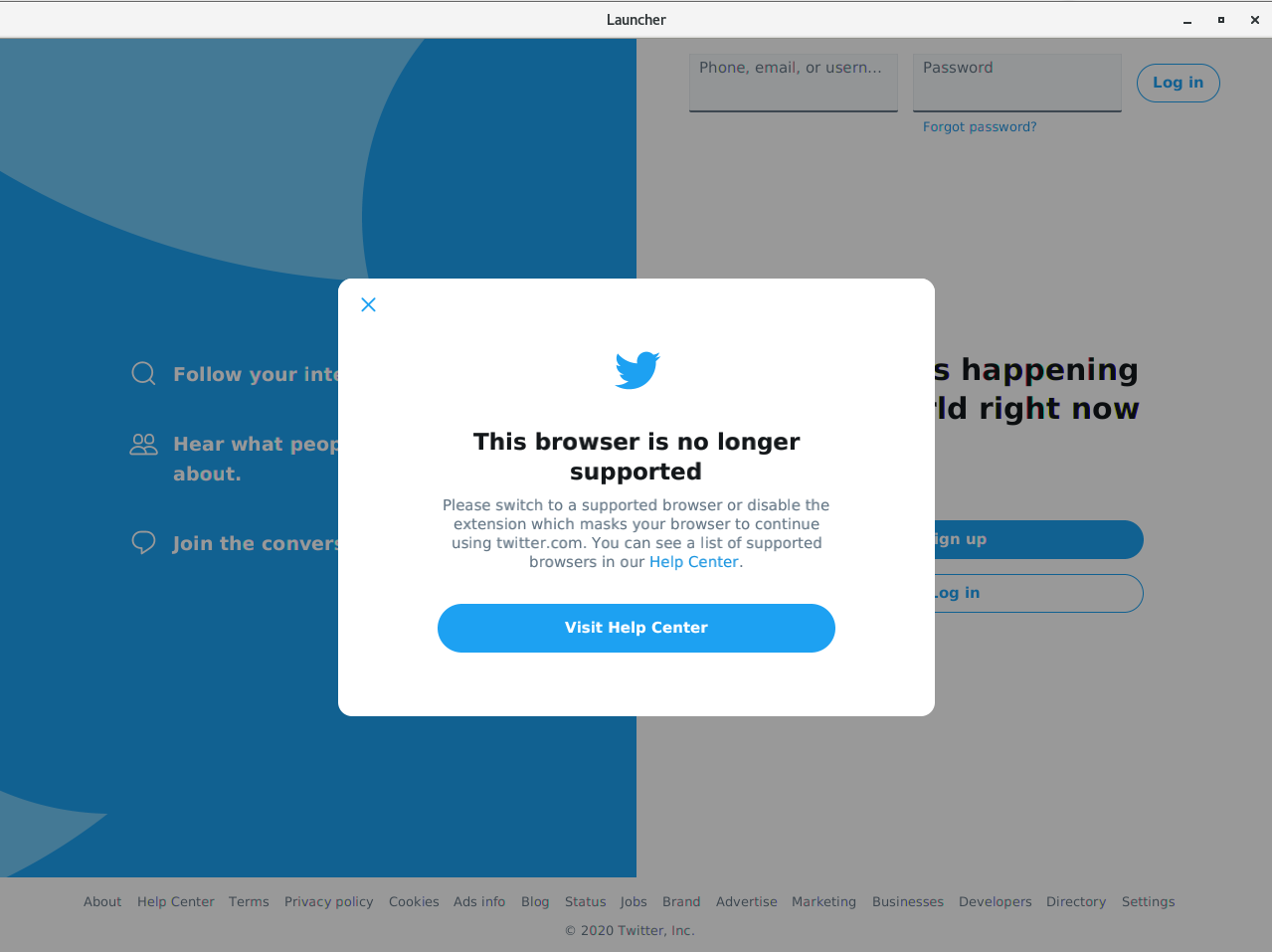The width and height of the screenshot is (1272, 952).
Task: Open the Help Center link in dialog text
Action: pyautogui.click(x=693, y=562)
